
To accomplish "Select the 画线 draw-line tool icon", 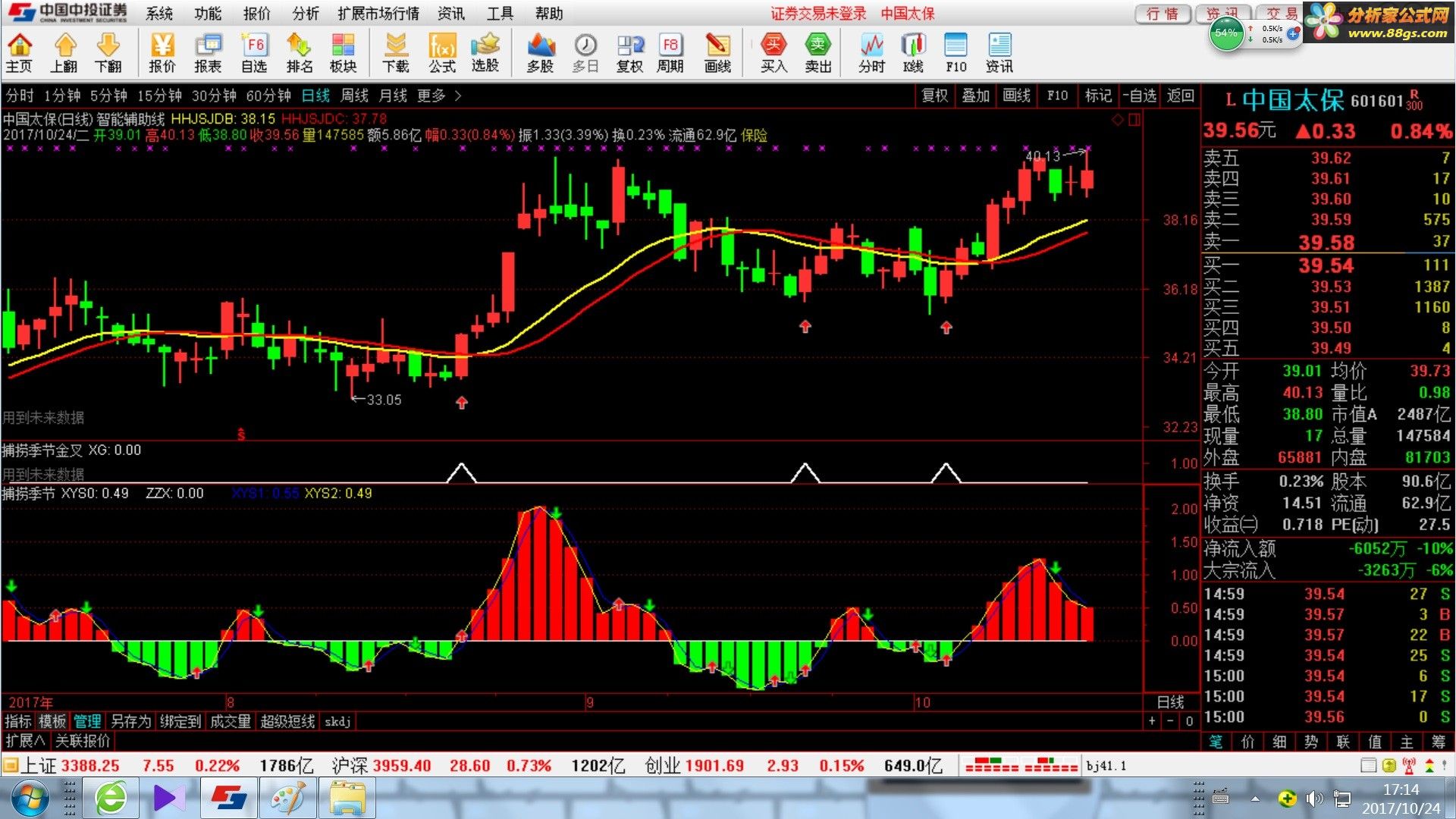I will tap(717, 53).
